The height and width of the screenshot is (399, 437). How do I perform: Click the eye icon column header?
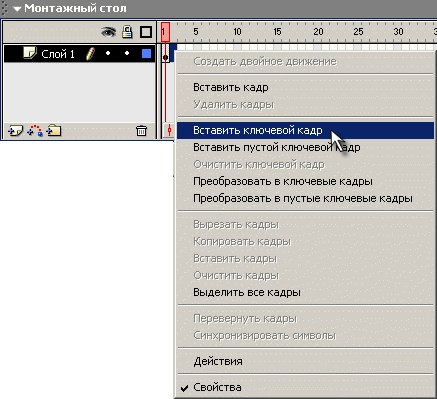click(109, 32)
